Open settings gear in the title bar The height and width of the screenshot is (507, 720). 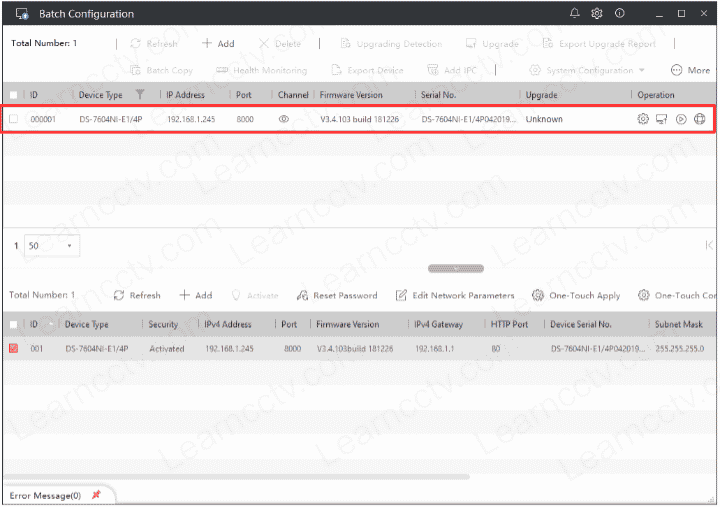click(x=597, y=14)
